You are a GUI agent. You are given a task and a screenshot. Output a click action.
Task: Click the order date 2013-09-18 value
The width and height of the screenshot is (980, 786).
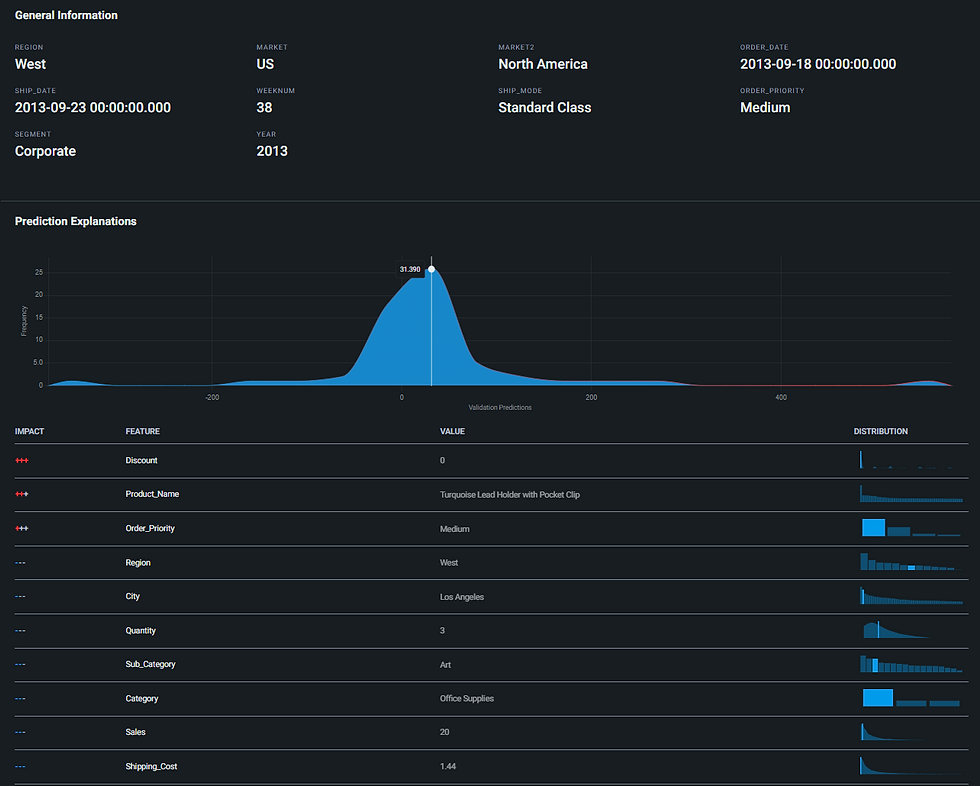[x=818, y=64]
